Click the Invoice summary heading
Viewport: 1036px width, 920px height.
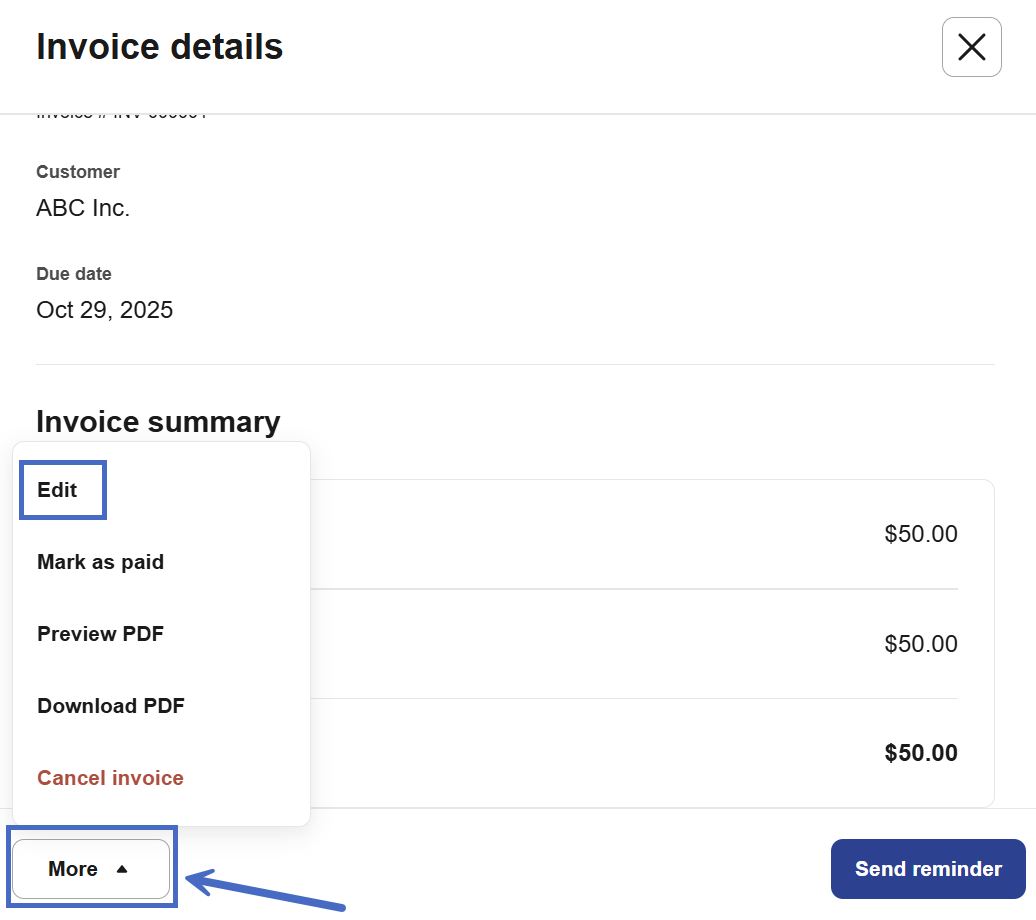[x=158, y=421]
